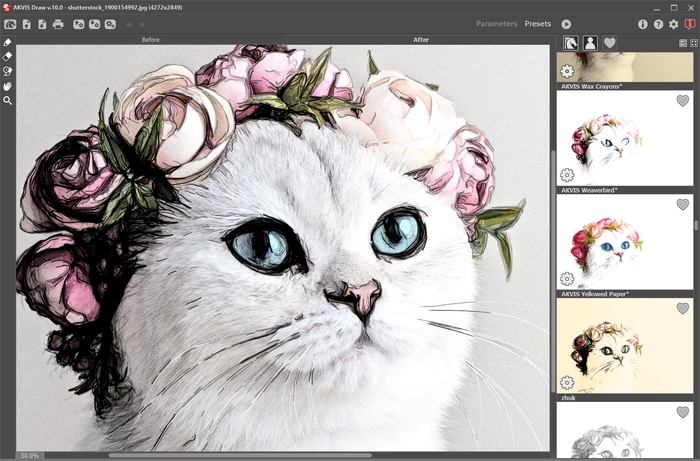Run processing with the play button

[x=566, y=24]
